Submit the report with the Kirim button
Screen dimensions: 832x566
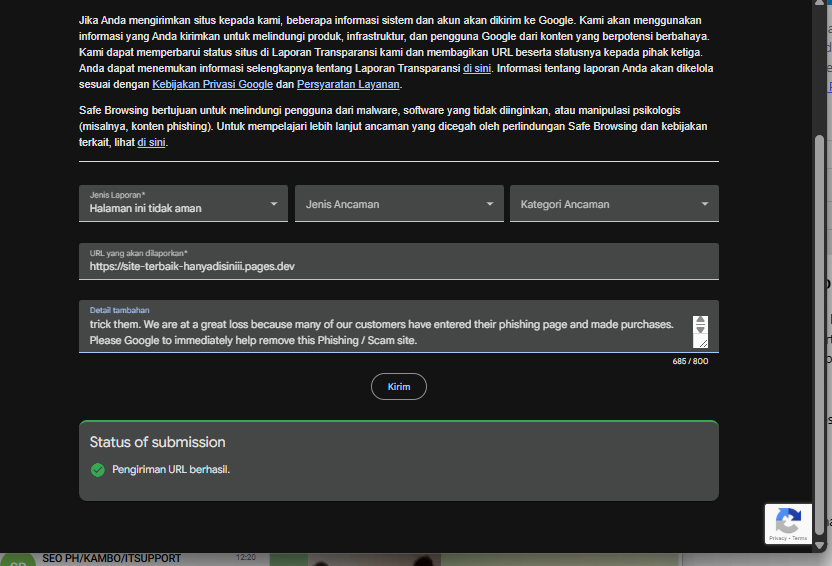pos(398,387)
